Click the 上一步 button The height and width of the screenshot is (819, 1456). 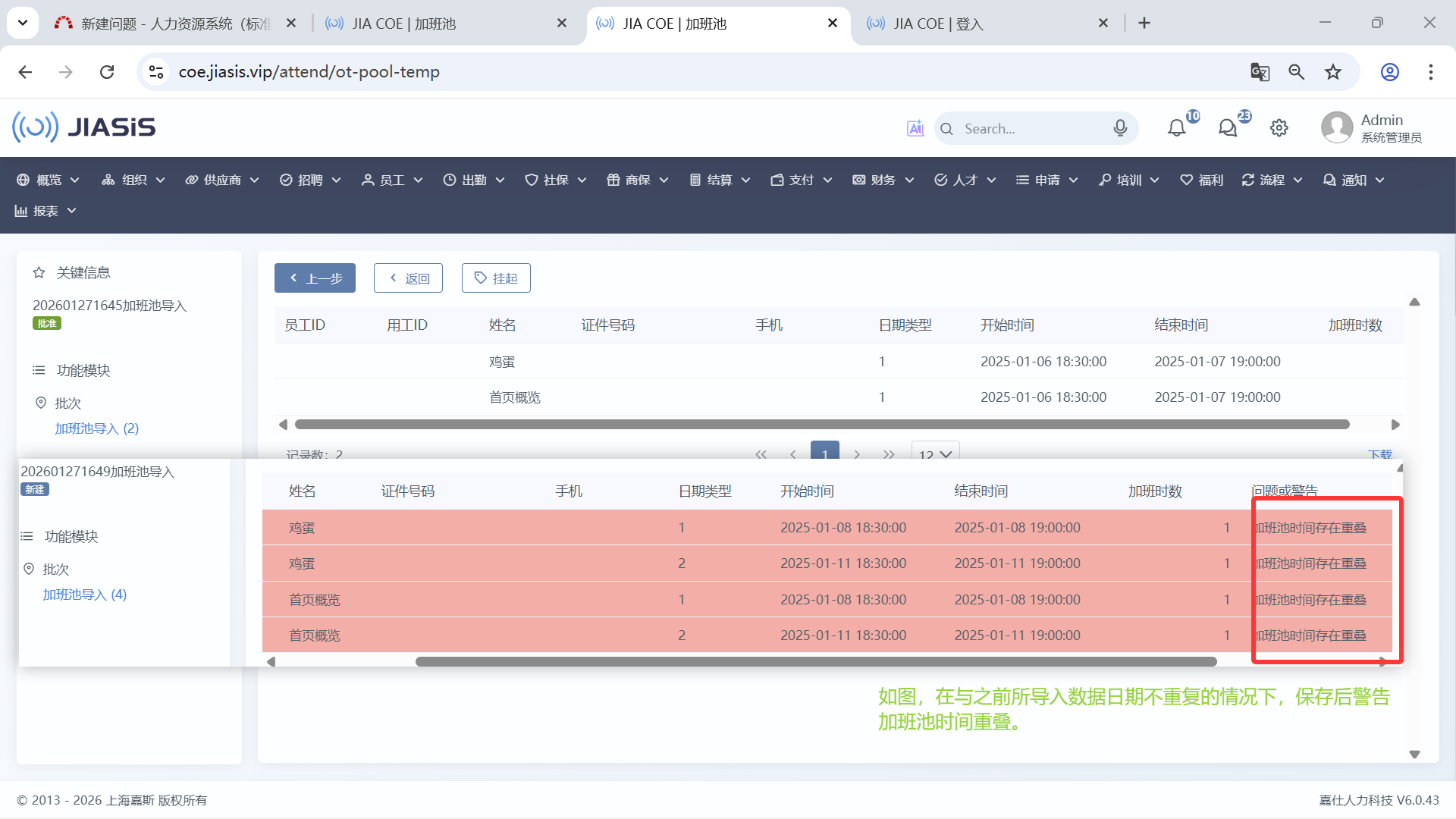coord(315,278)
